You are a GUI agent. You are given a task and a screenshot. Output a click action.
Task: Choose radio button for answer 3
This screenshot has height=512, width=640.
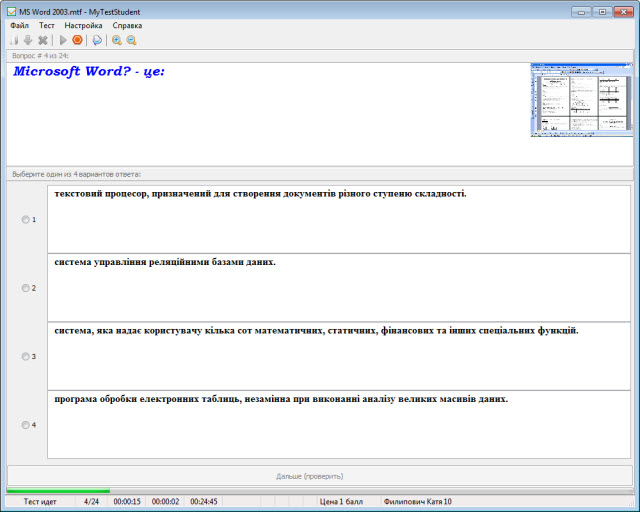point(26,356)
